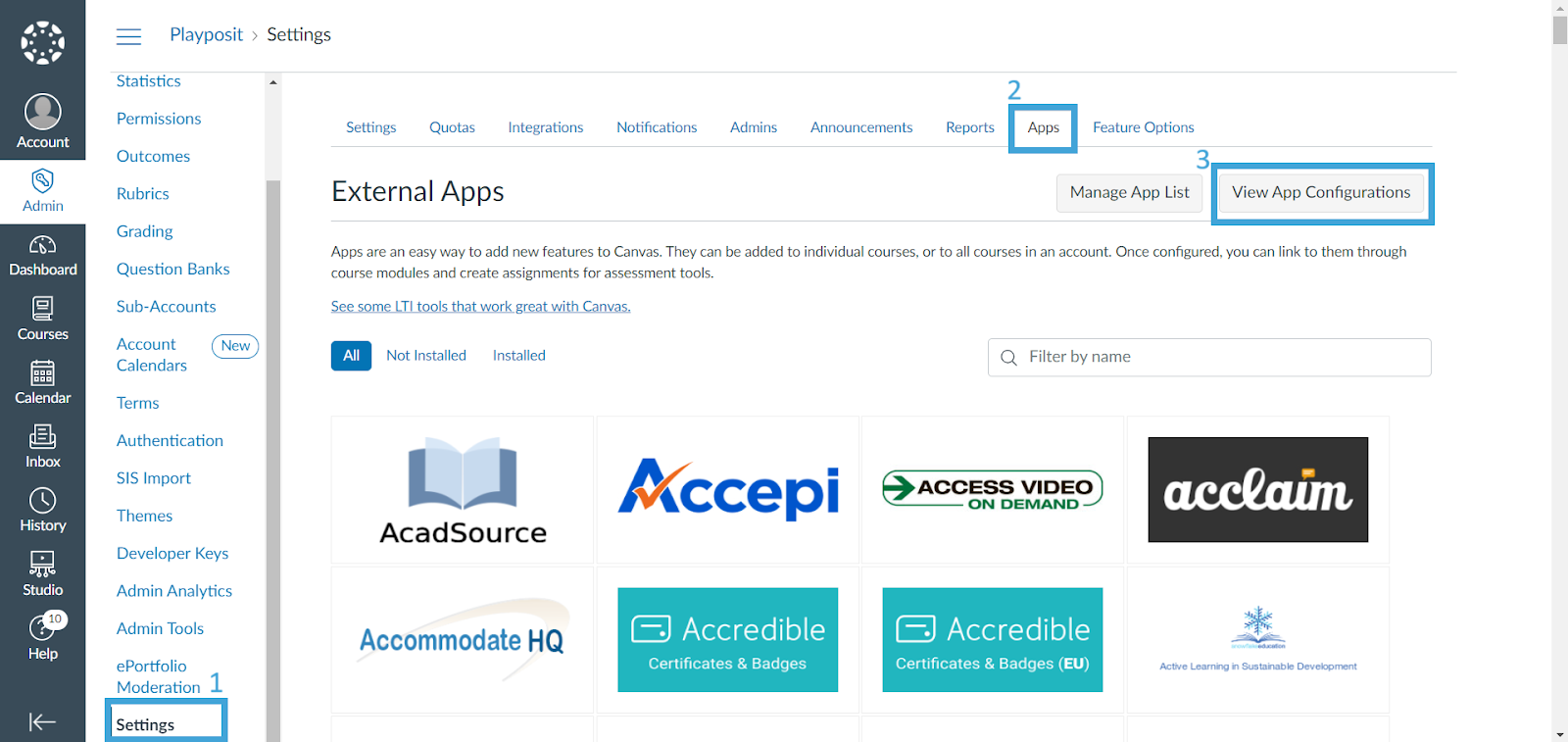Screen dimensions: 1568x742
Task: Open the Studio icon
Action: point(42,574)
